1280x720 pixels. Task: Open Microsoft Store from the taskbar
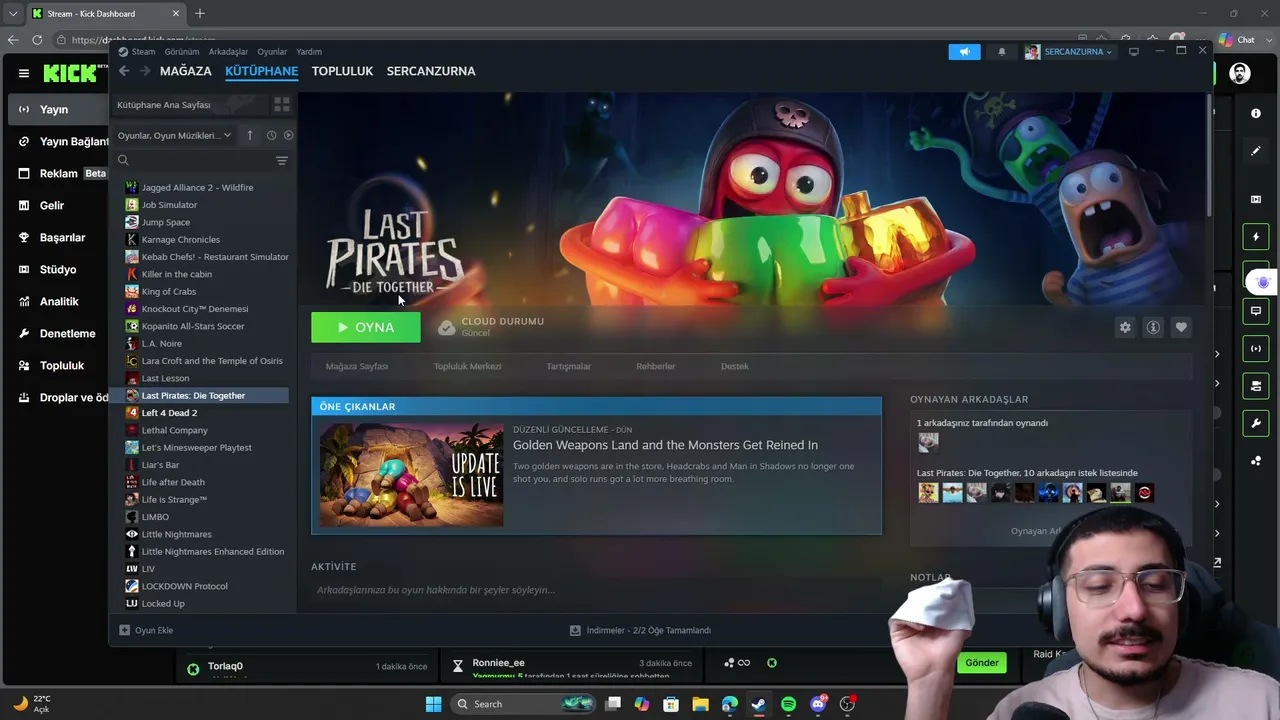[x=671, y=704]
